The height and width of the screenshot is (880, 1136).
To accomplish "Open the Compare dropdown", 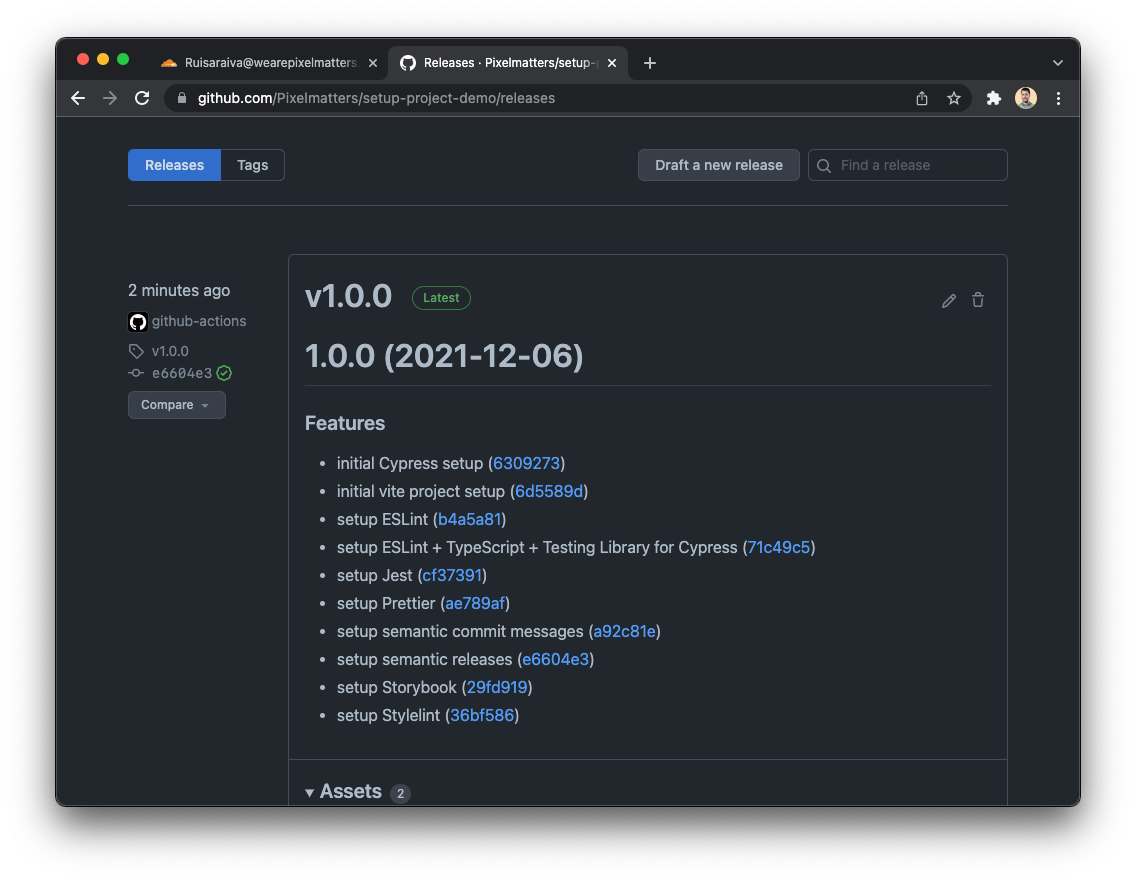I will 177,405.
